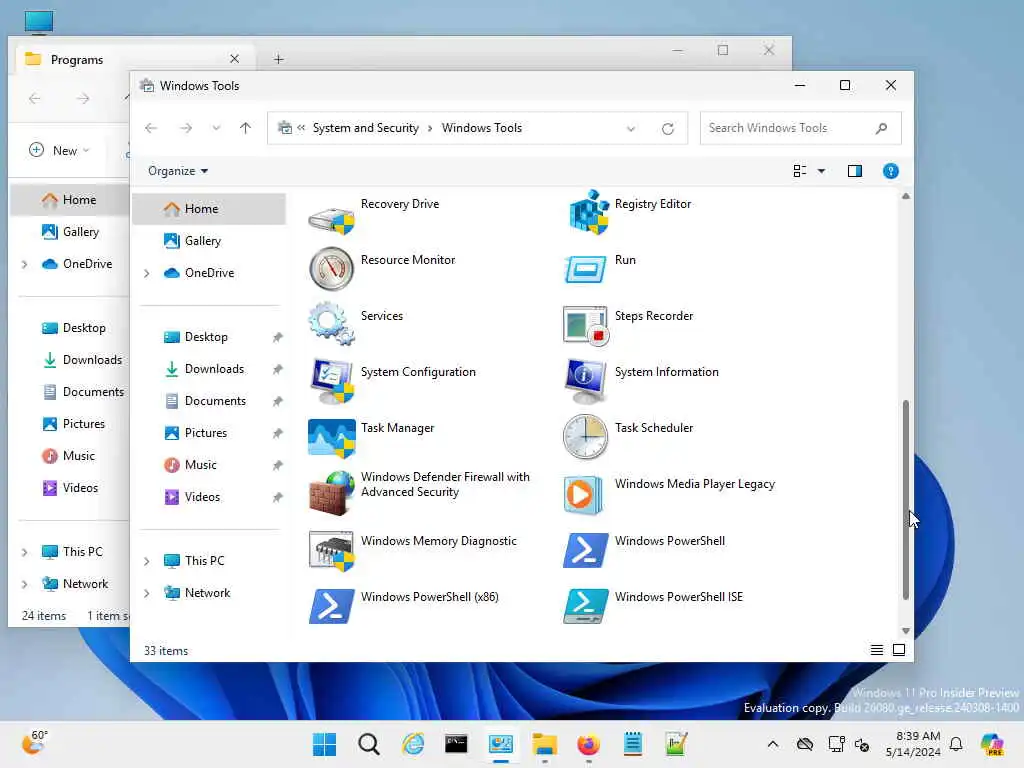Click the Help question mark icon

pos(890,171)
